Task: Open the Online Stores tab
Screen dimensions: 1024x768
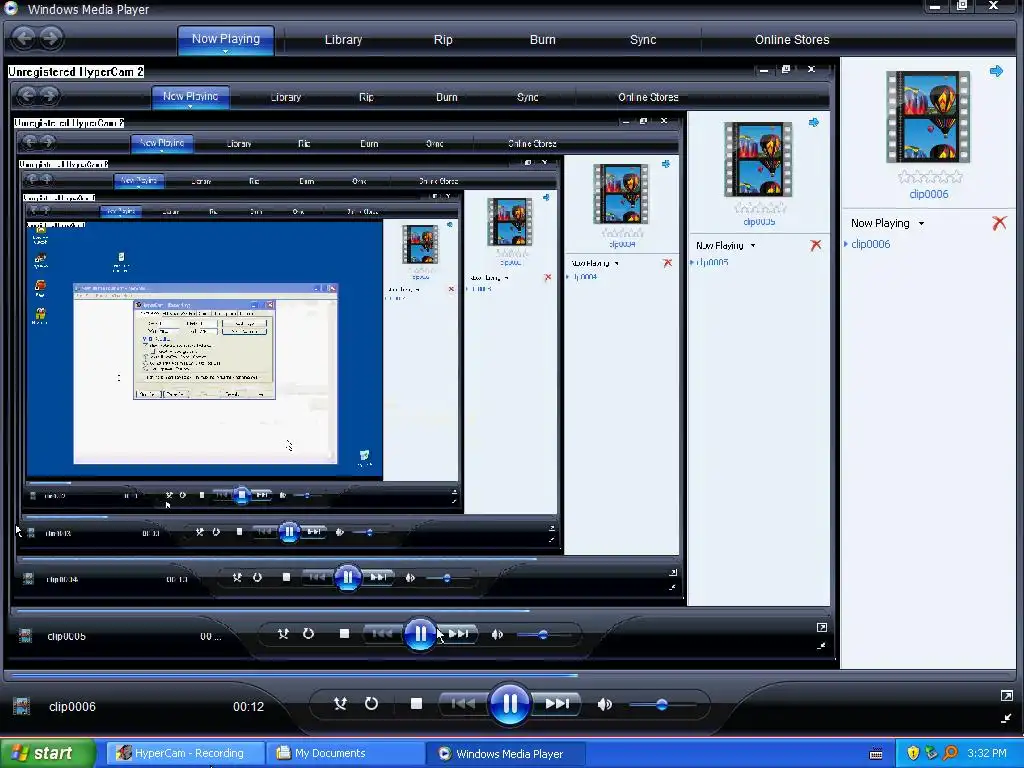Action: pyautogui.click(x=792, y=40)
